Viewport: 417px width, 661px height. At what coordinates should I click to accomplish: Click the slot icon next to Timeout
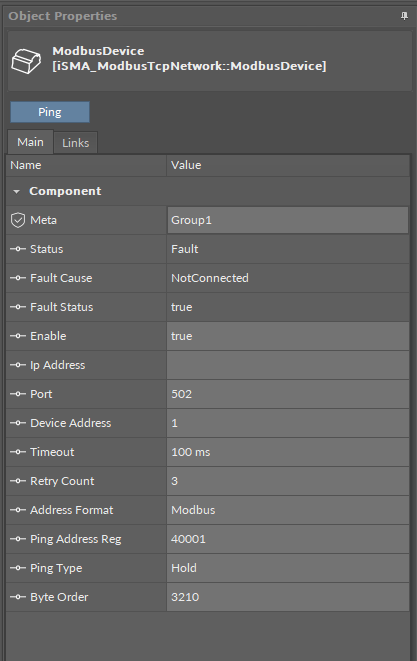coord(18,452)
